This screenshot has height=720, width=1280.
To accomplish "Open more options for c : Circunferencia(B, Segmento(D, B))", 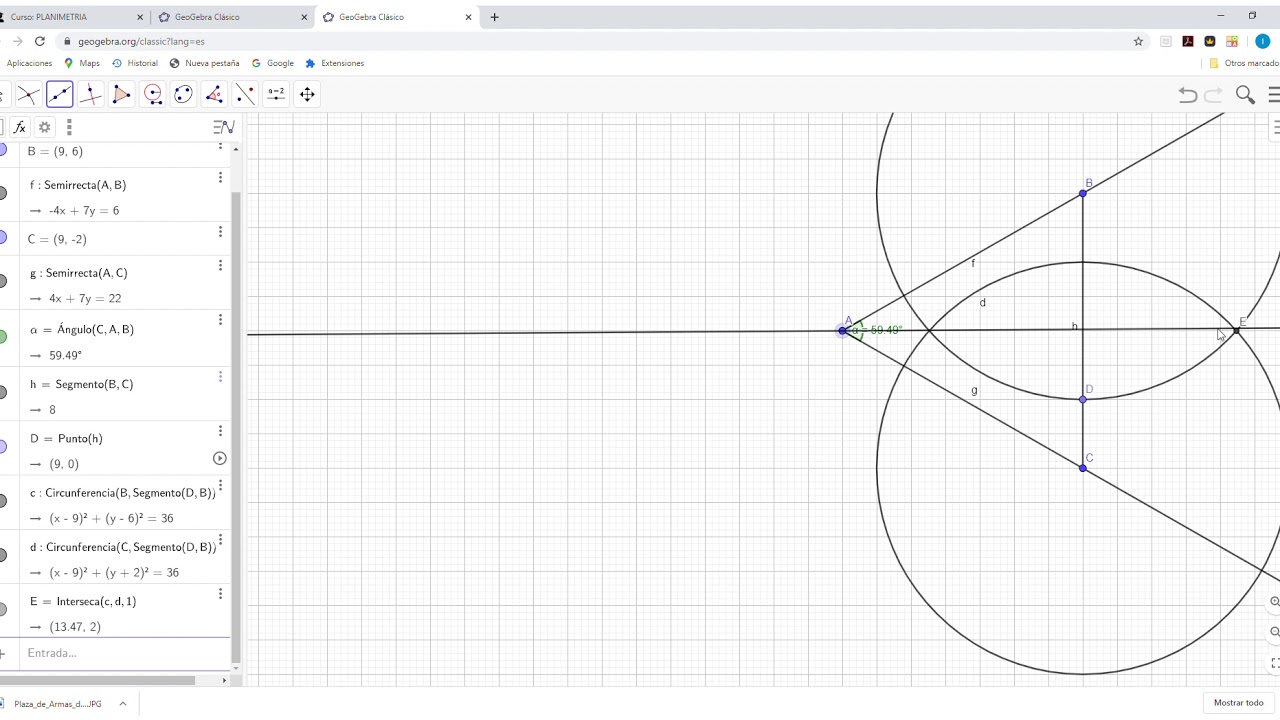I will pyautogui.click(x=220, y=485).
